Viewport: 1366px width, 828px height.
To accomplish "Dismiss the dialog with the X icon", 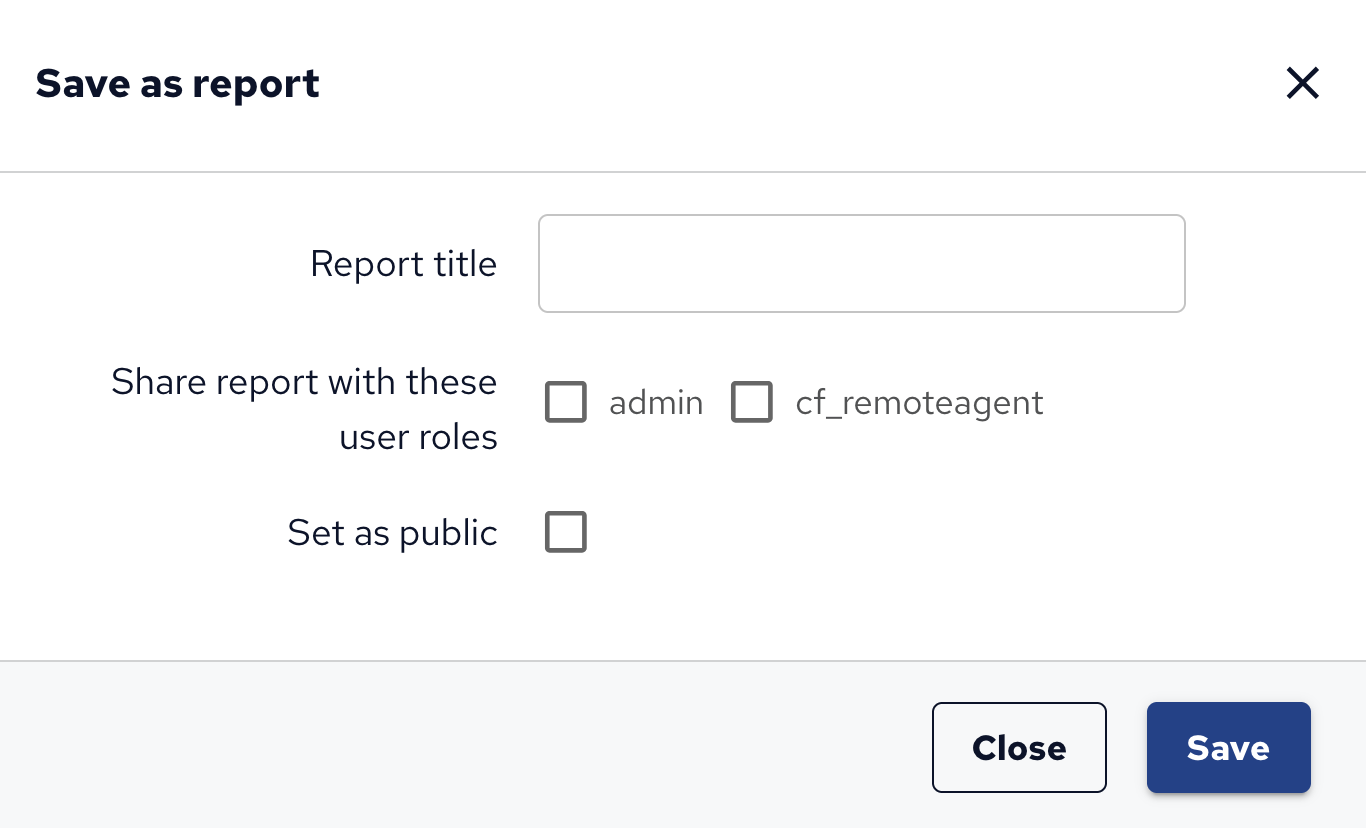I will (1302, 84).
